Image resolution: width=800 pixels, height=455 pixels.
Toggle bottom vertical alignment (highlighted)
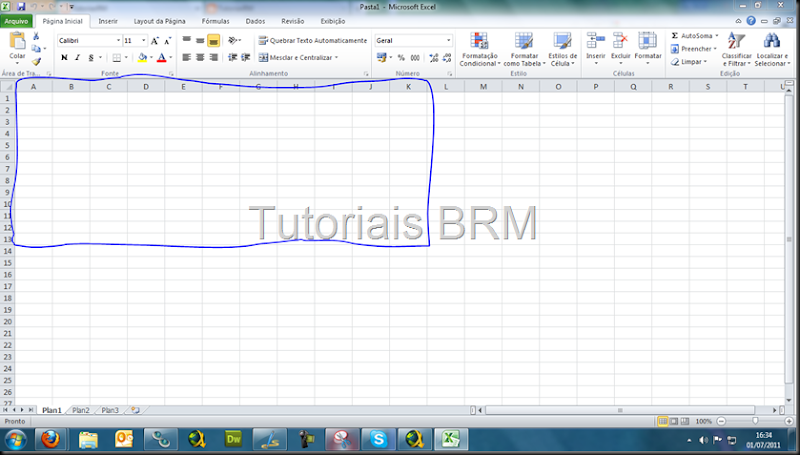[x=214, y=40]
